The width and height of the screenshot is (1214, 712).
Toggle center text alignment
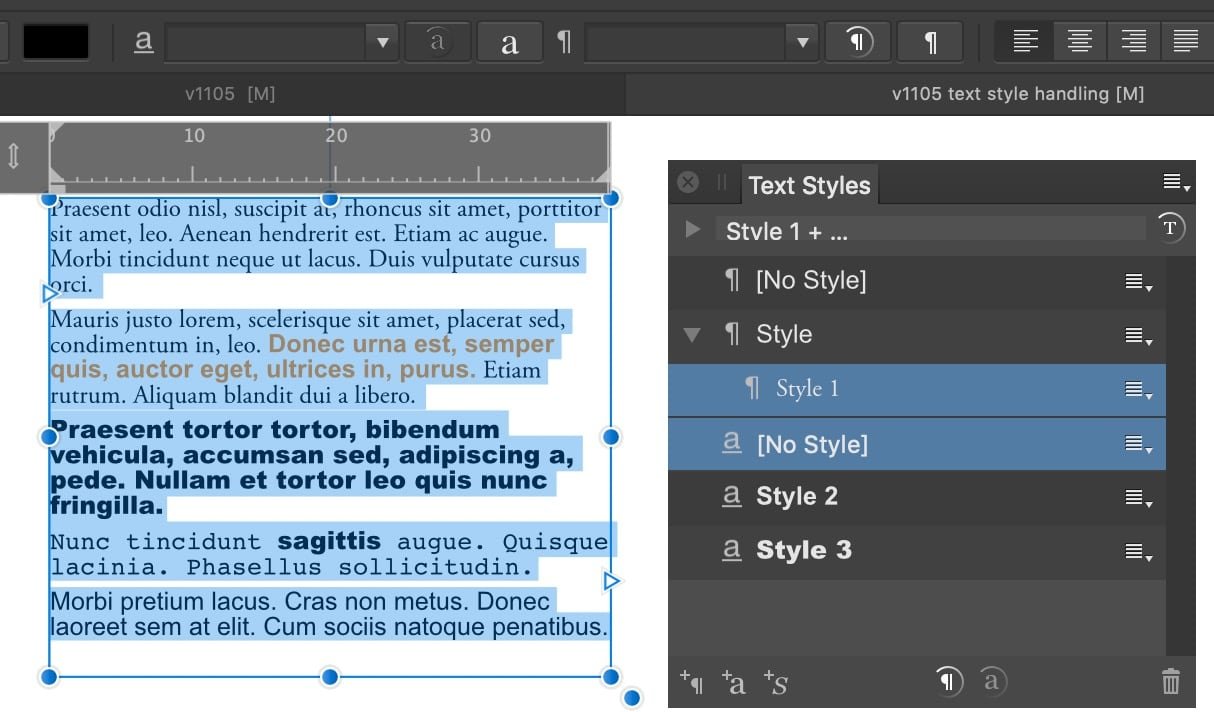pos(1079,41)
